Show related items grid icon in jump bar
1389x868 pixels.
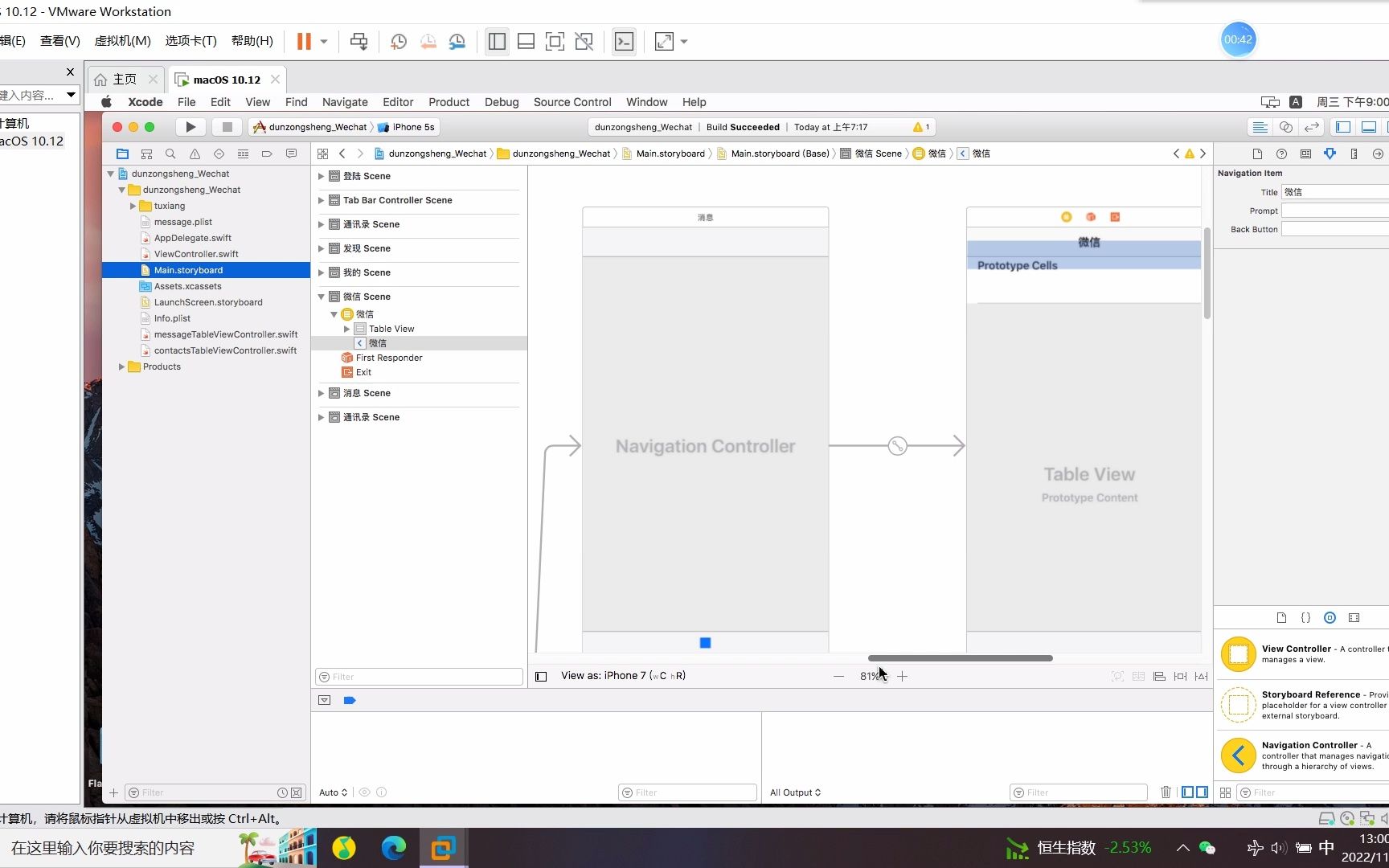(322, 154)
